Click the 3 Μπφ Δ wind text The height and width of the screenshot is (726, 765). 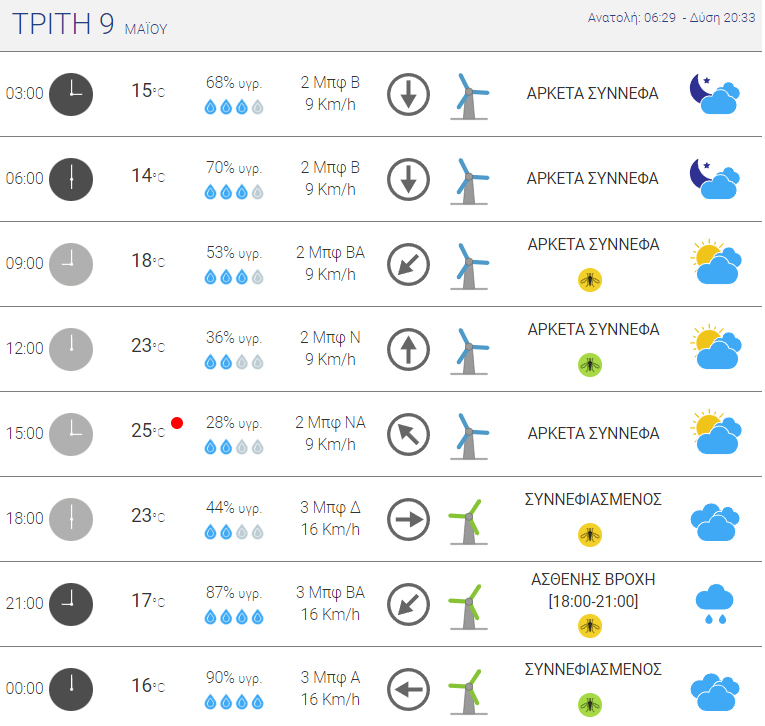(330, 507)
